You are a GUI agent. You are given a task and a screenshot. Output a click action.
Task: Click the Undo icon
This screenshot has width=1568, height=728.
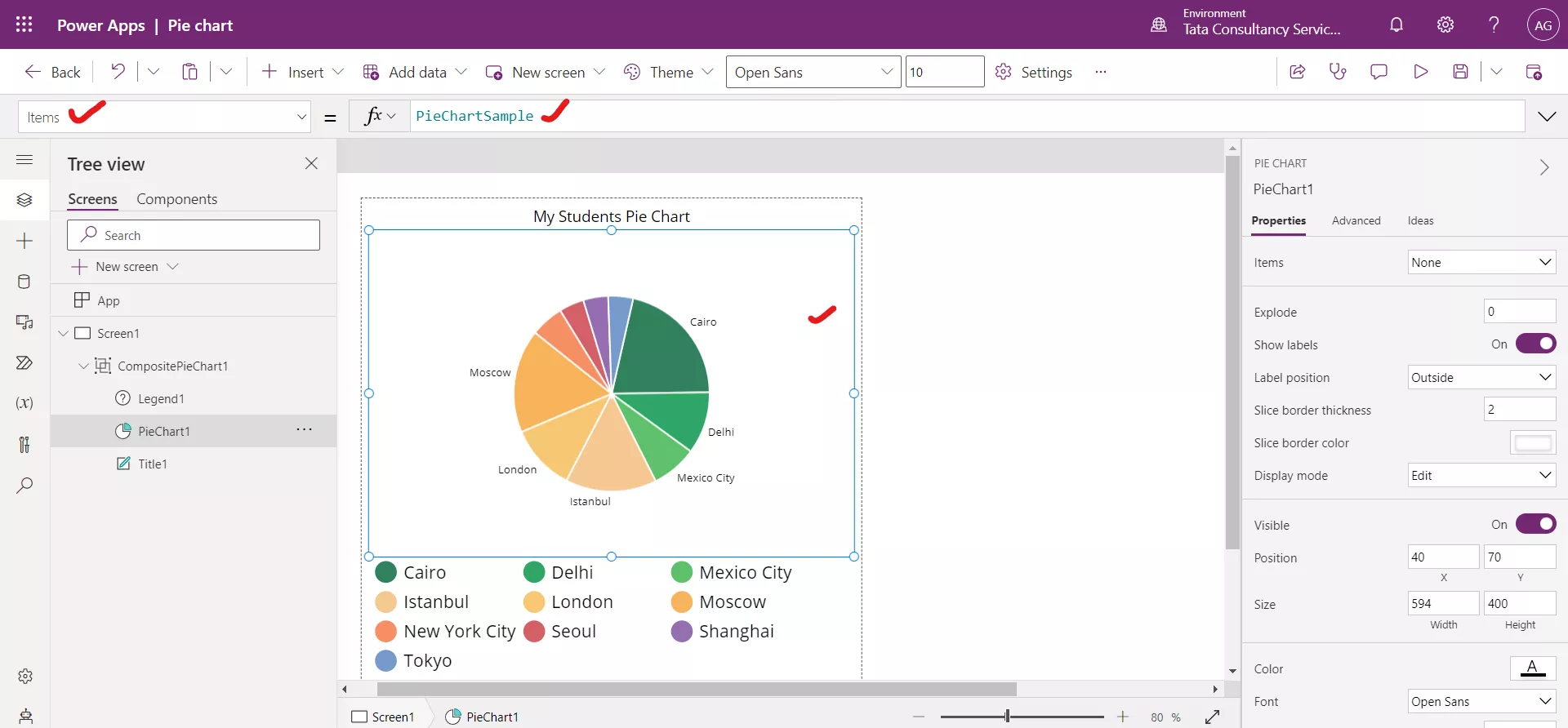click(x=118, y=72)
